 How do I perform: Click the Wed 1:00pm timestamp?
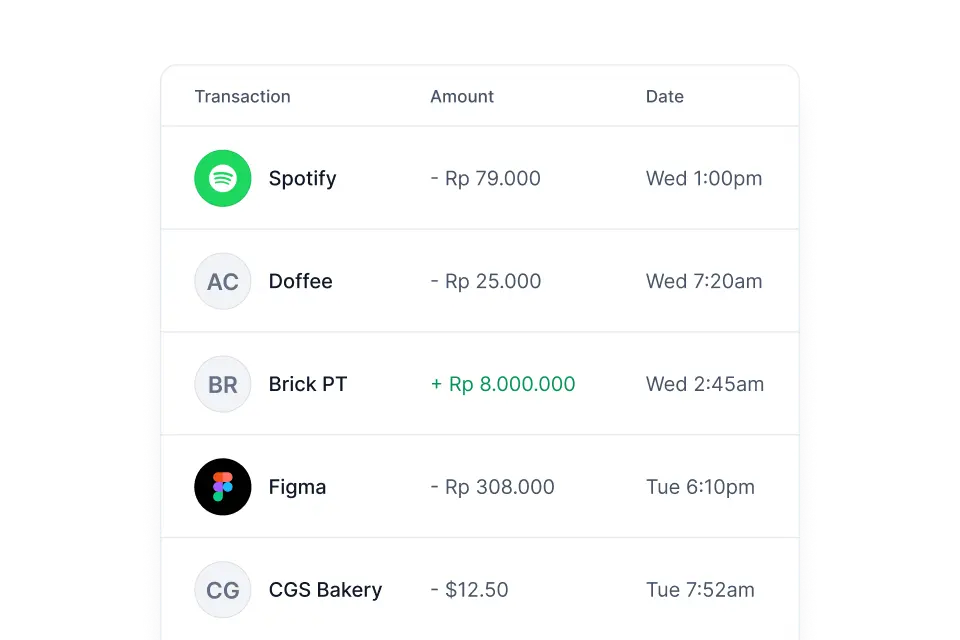pyautogui.click(x=704, y=178)
